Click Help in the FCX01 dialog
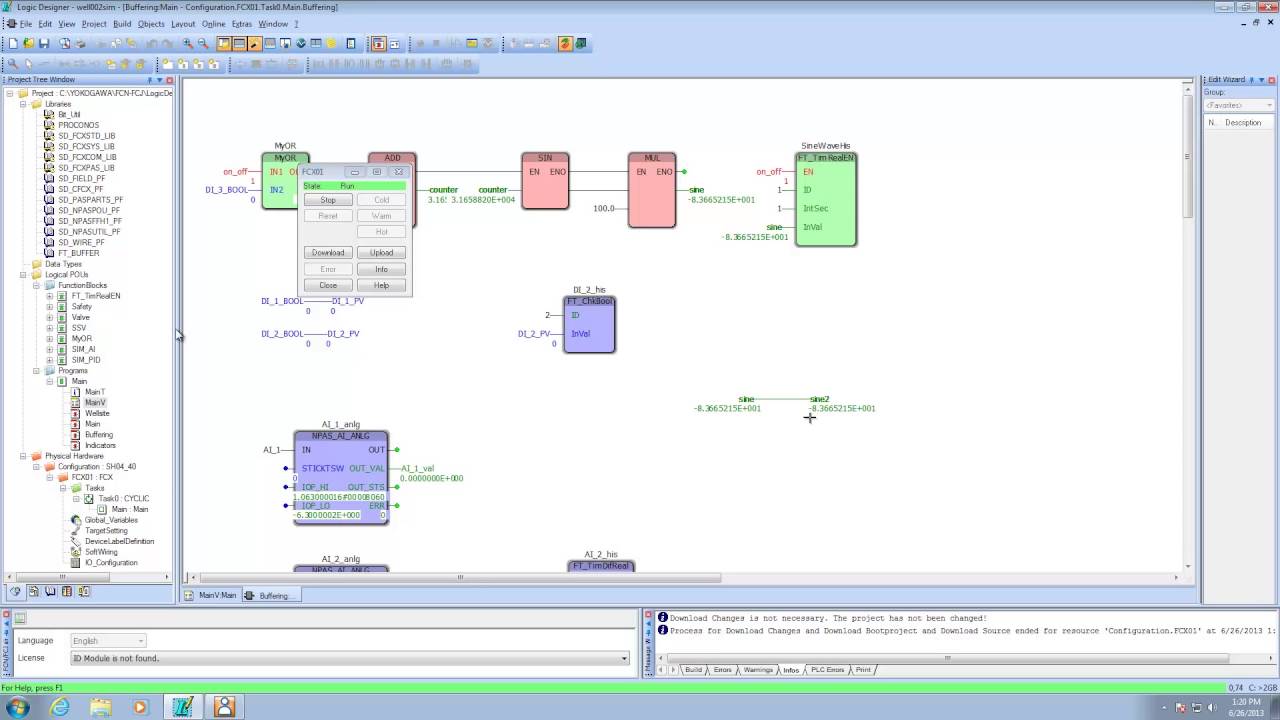Viewport: 1280px width, 720px height. tap(381, 285)
